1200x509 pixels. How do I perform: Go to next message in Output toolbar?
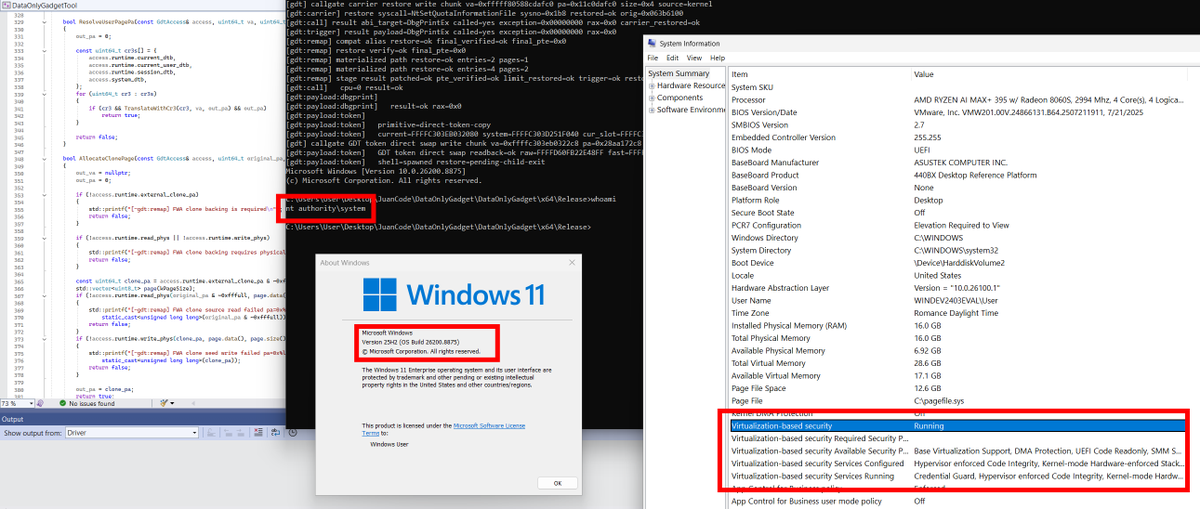[241, 432]
